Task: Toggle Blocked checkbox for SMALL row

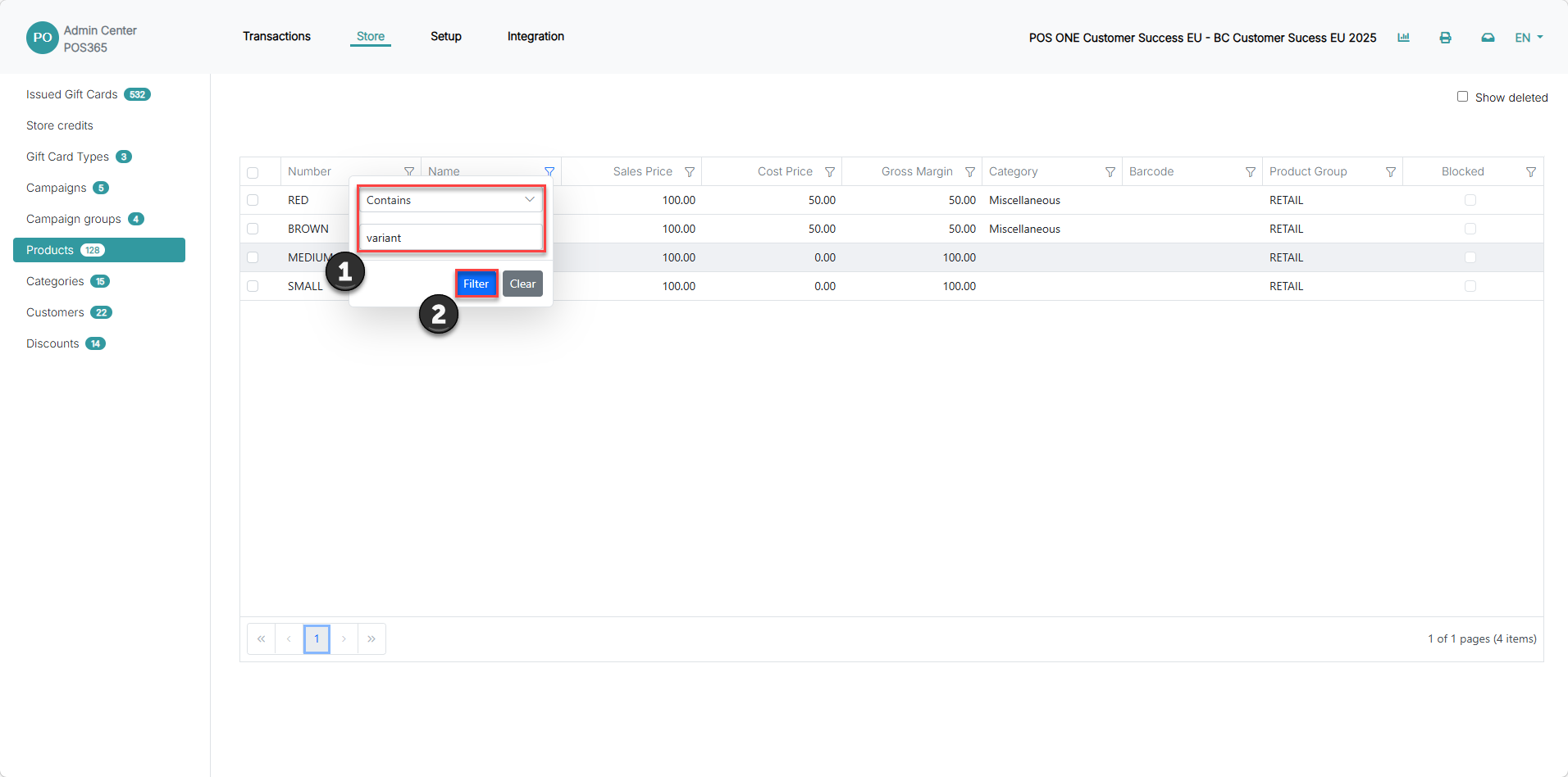Action: pos(1470,286)
